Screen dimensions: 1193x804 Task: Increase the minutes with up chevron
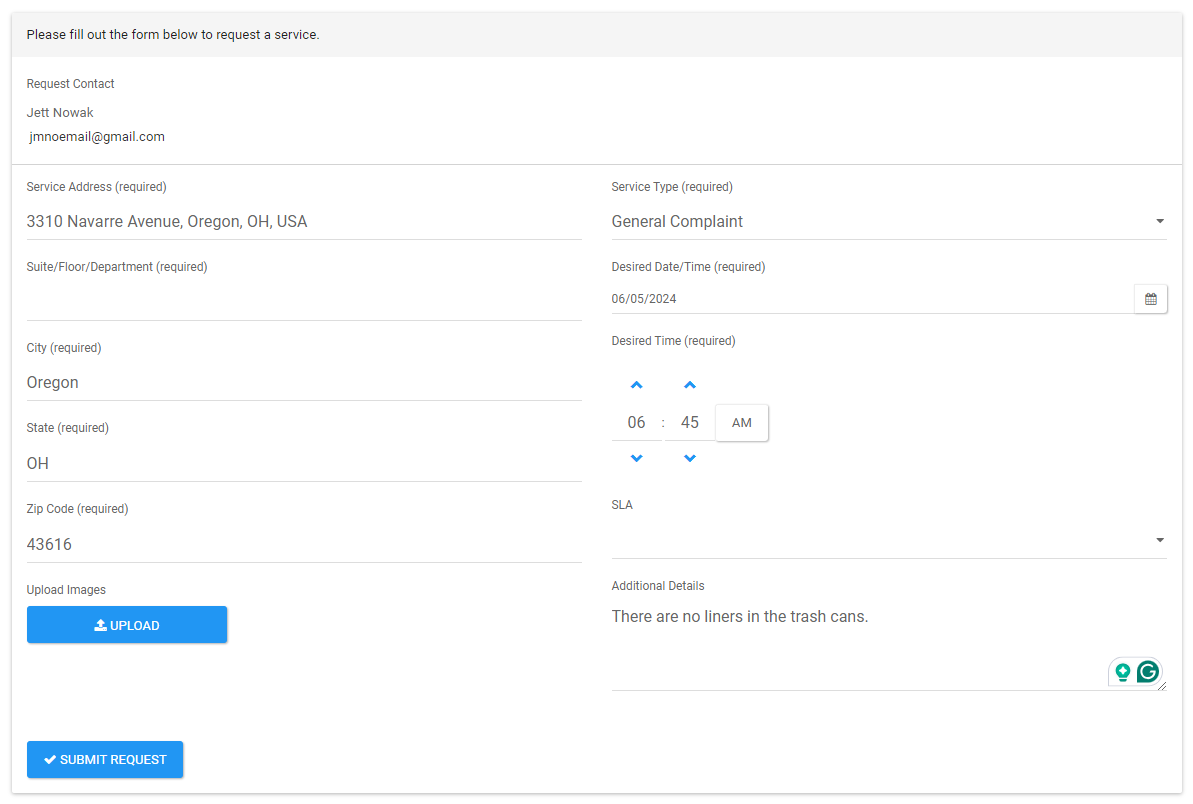689,385
